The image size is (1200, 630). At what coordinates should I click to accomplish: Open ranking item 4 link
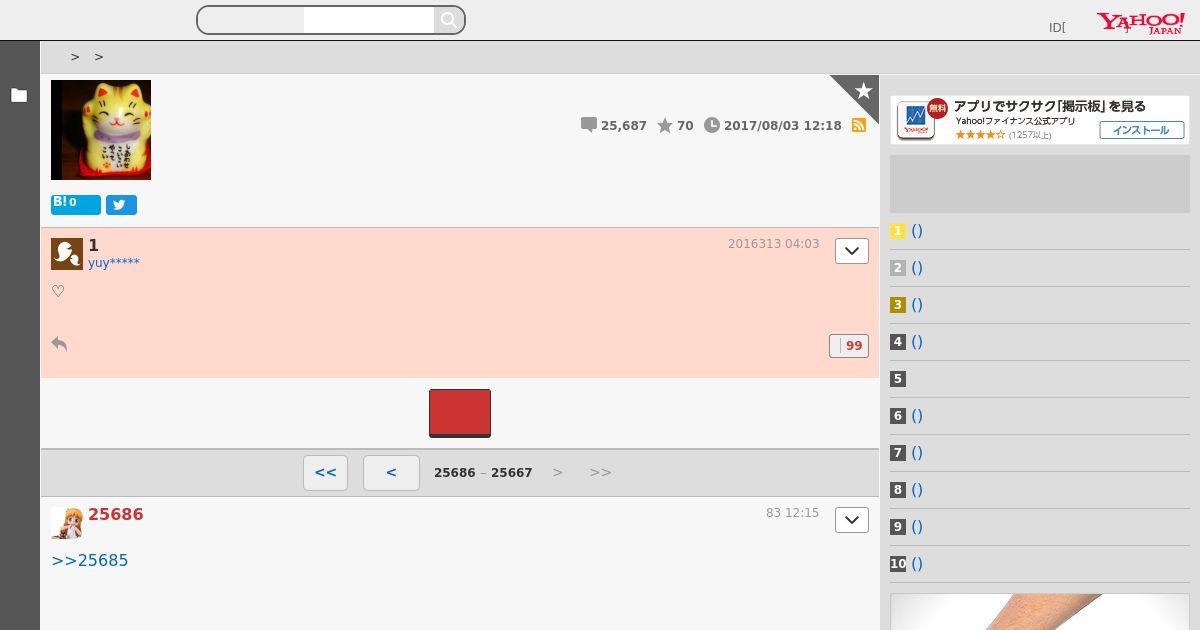click(x=917, y=342)
